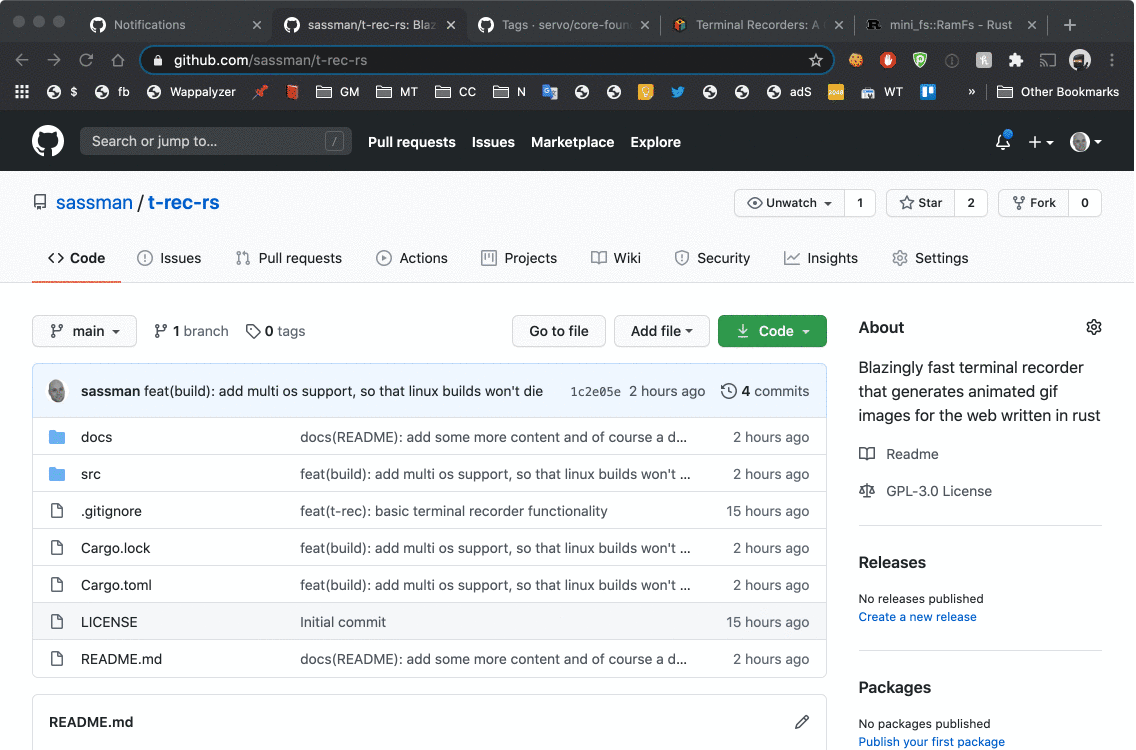Viewport: 1136px width, 750px height.
Task: Click the docs folder icon
Action: 57,437
